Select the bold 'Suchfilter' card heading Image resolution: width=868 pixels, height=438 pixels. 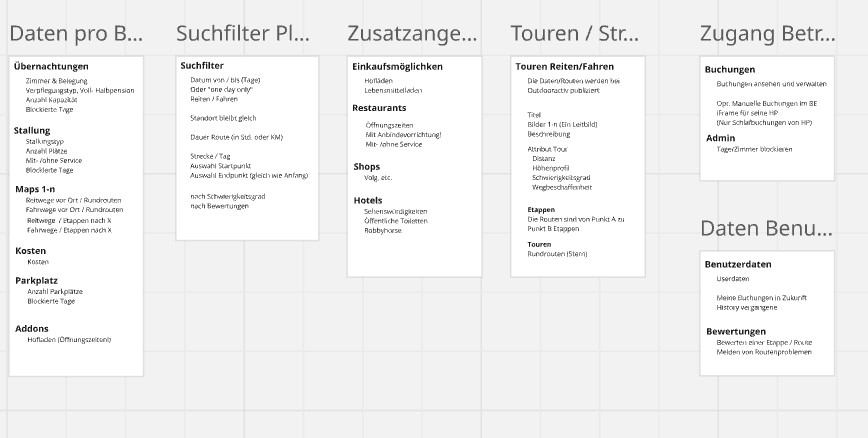pos(202,65)
